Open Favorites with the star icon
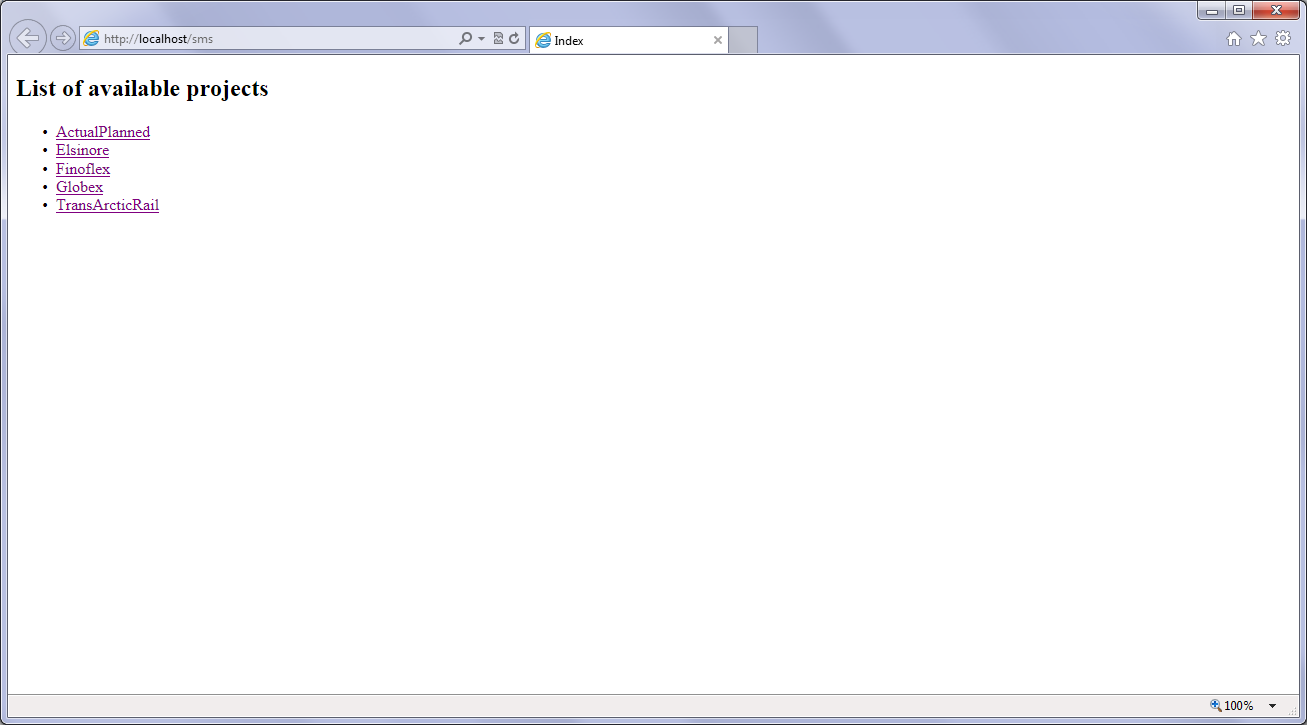 tap(1258, 38)
